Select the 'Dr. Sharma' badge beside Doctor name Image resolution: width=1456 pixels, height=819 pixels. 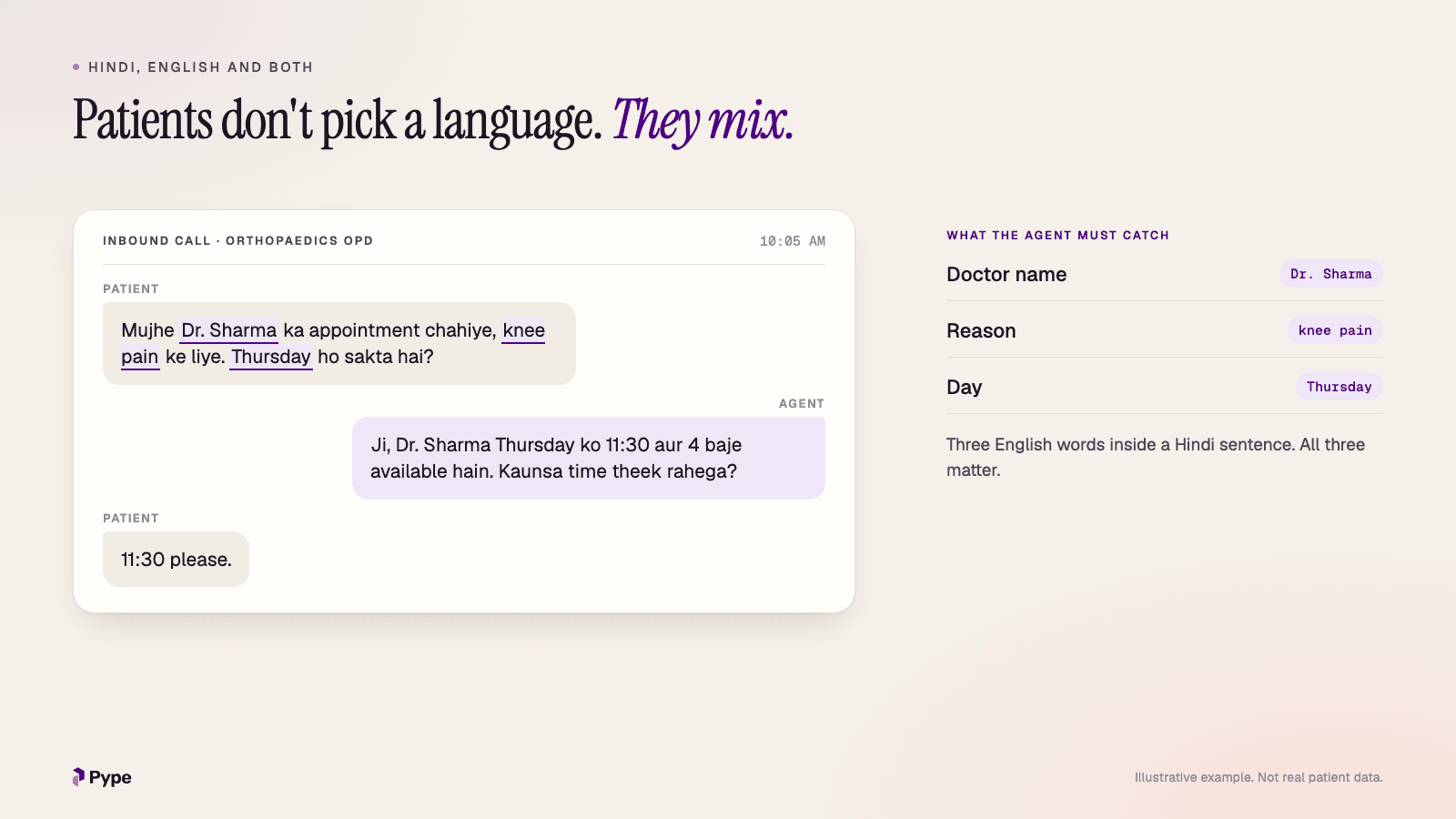(1330, 274)
